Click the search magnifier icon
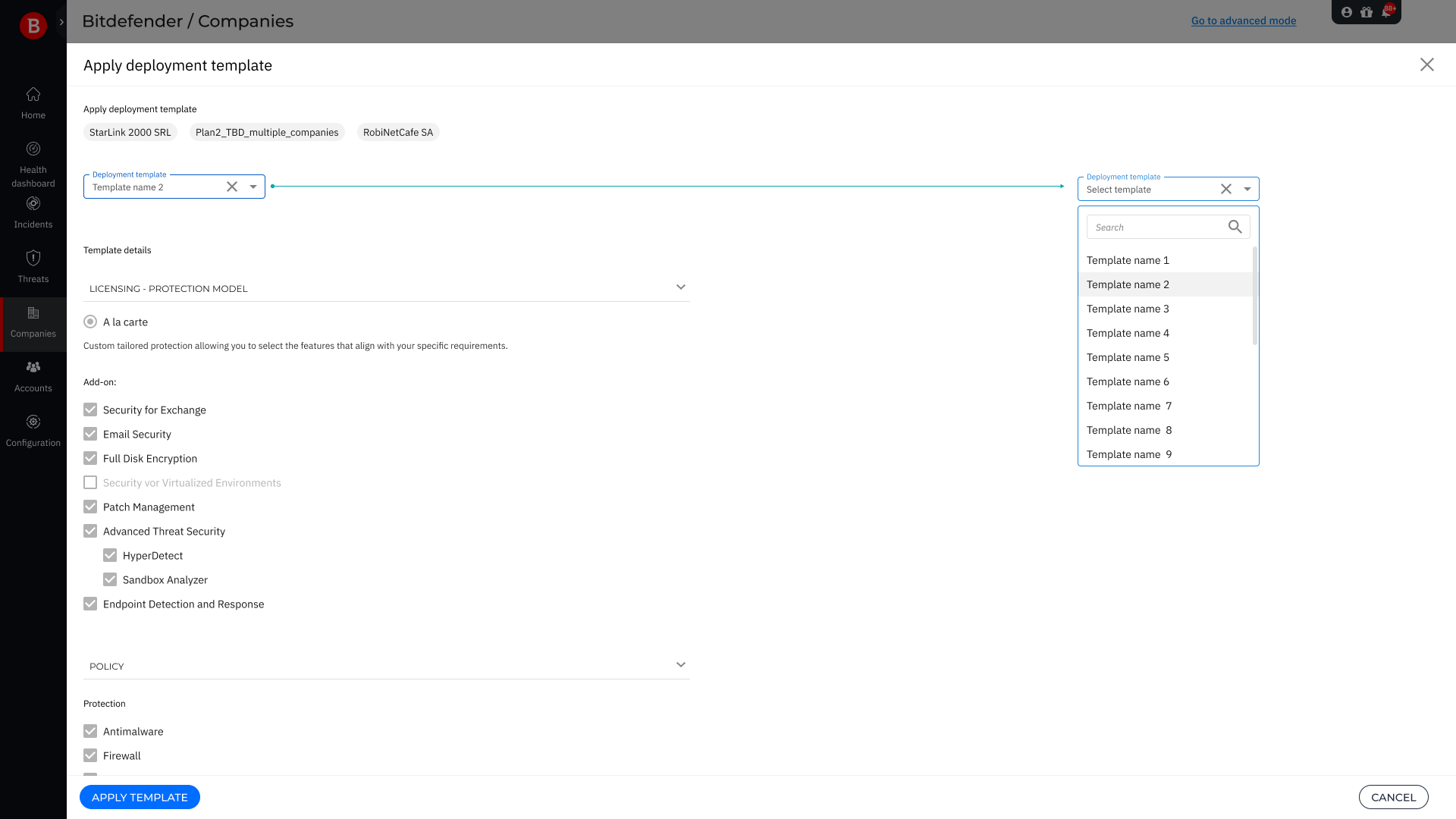 coord(1235,227)
